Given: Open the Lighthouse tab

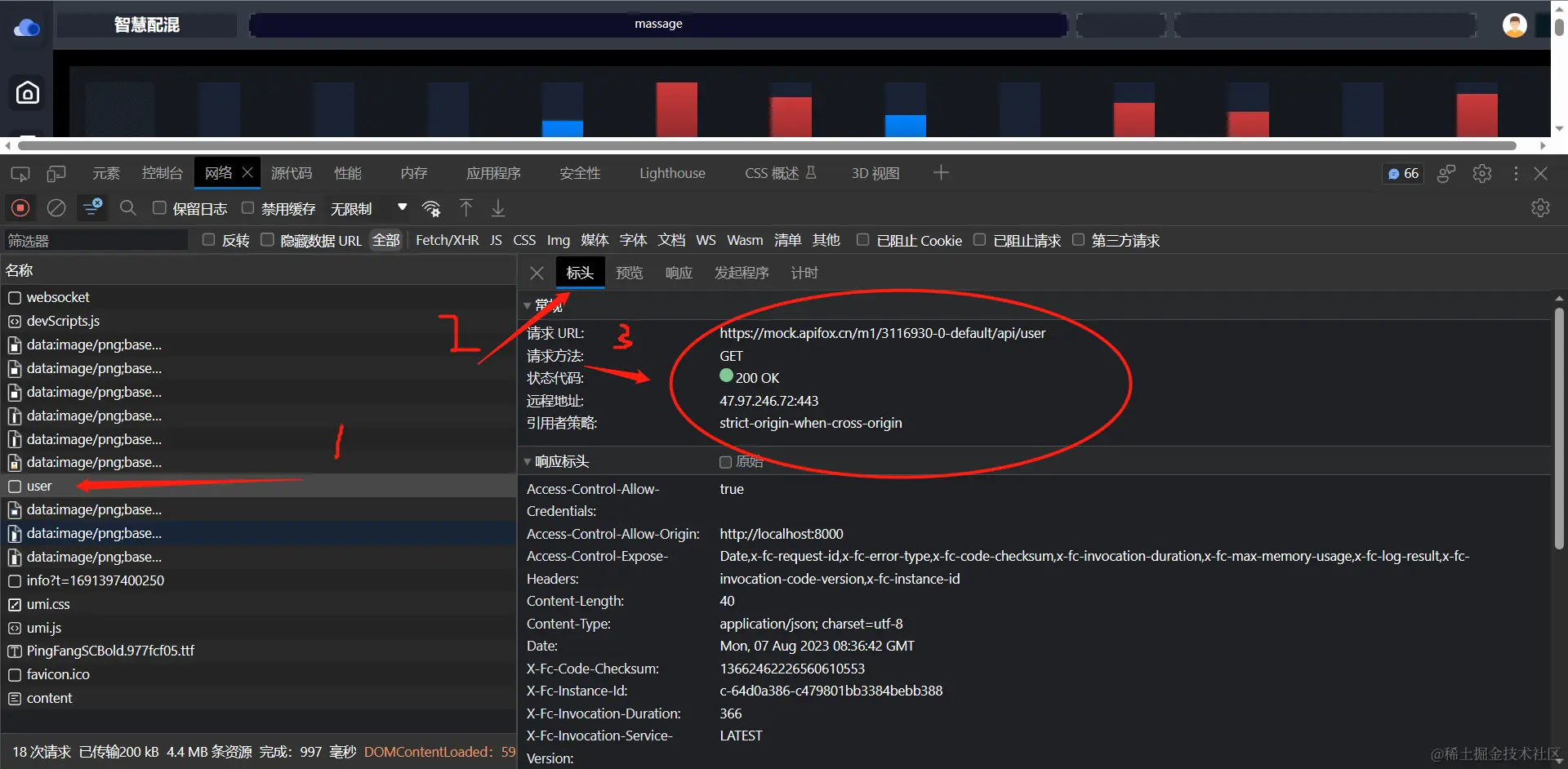Looking at the screenshot, I should point(672,173).
